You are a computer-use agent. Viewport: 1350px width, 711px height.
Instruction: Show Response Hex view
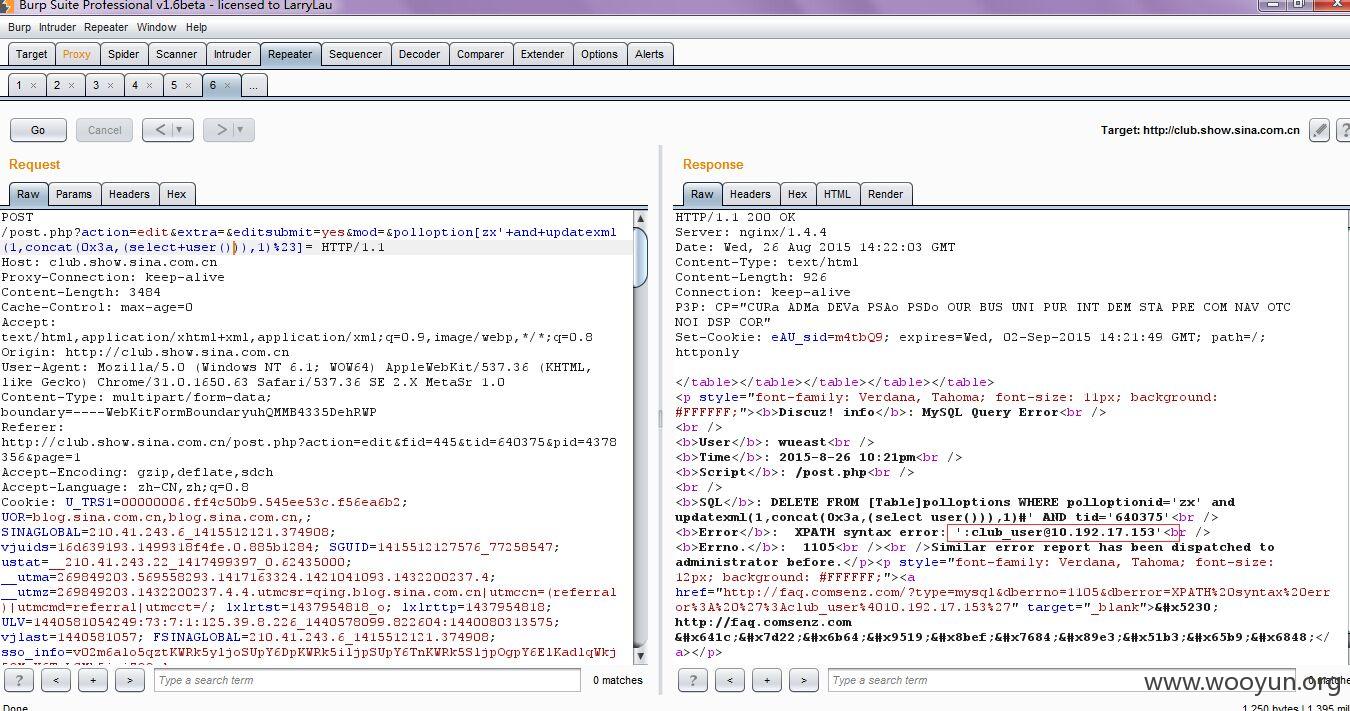(797, 194)
